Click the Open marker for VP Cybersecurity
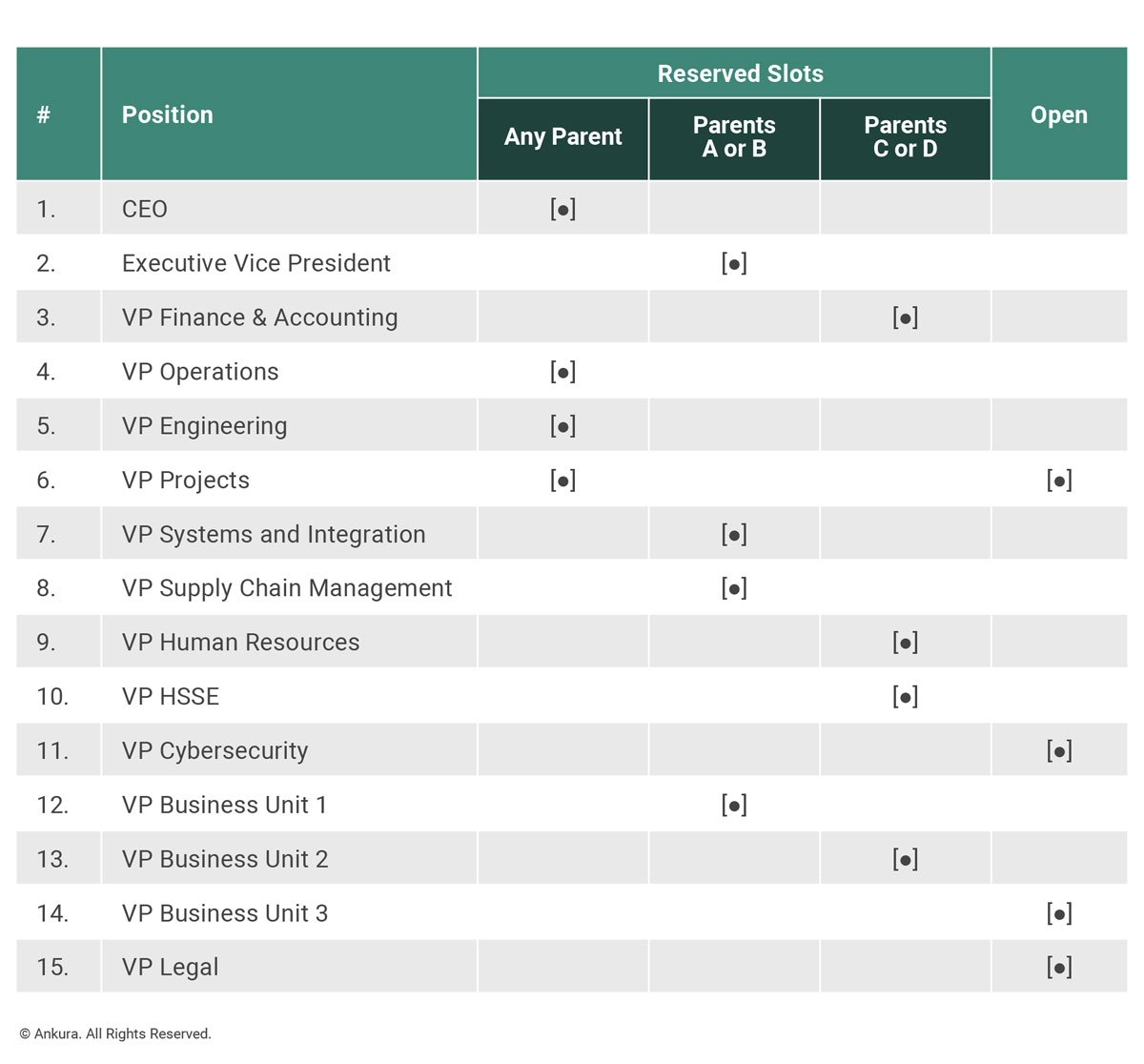 (x=1059, y=750)
